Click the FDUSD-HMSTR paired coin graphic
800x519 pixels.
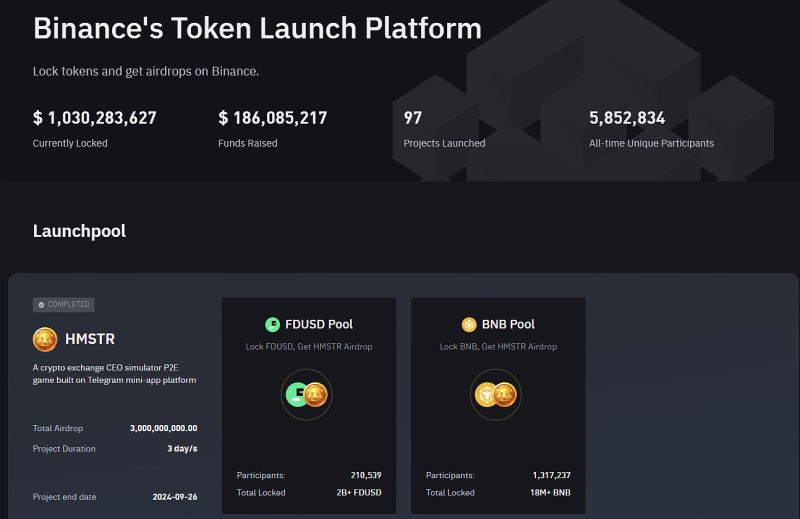point(307,394)
